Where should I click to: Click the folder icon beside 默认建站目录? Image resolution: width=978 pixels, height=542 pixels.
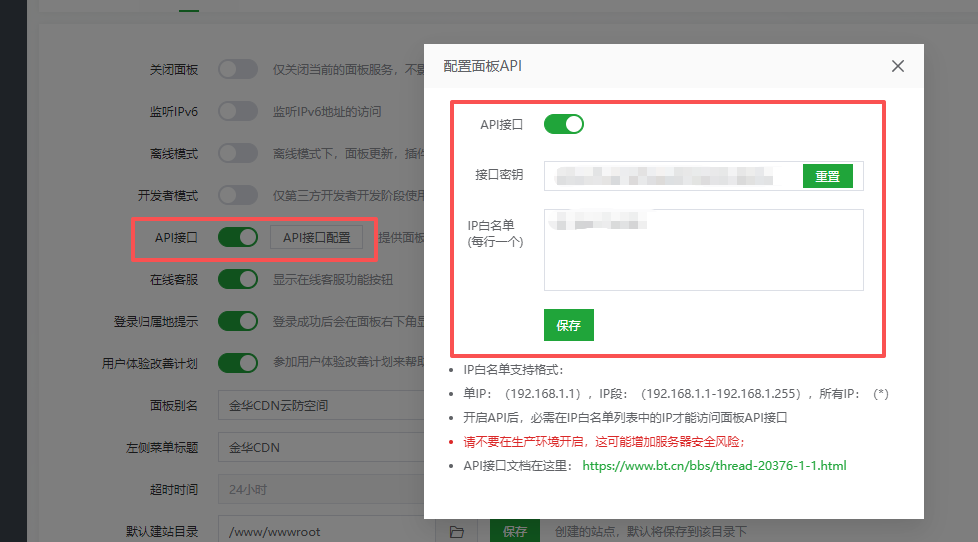(x=456, y=531)
